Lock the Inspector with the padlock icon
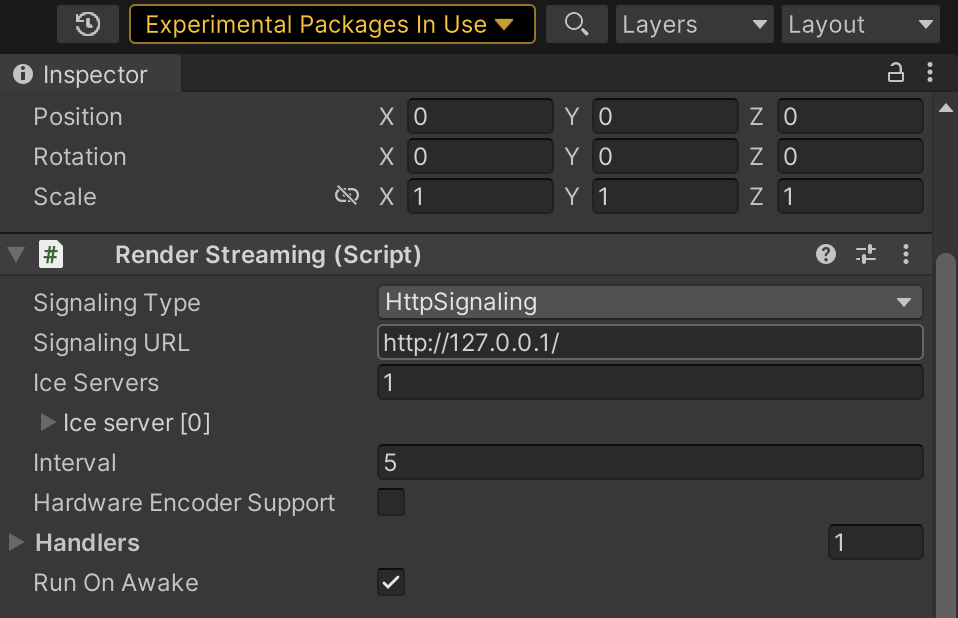The height and width of the screenshot is (618, 958). (x=895, y=72)
